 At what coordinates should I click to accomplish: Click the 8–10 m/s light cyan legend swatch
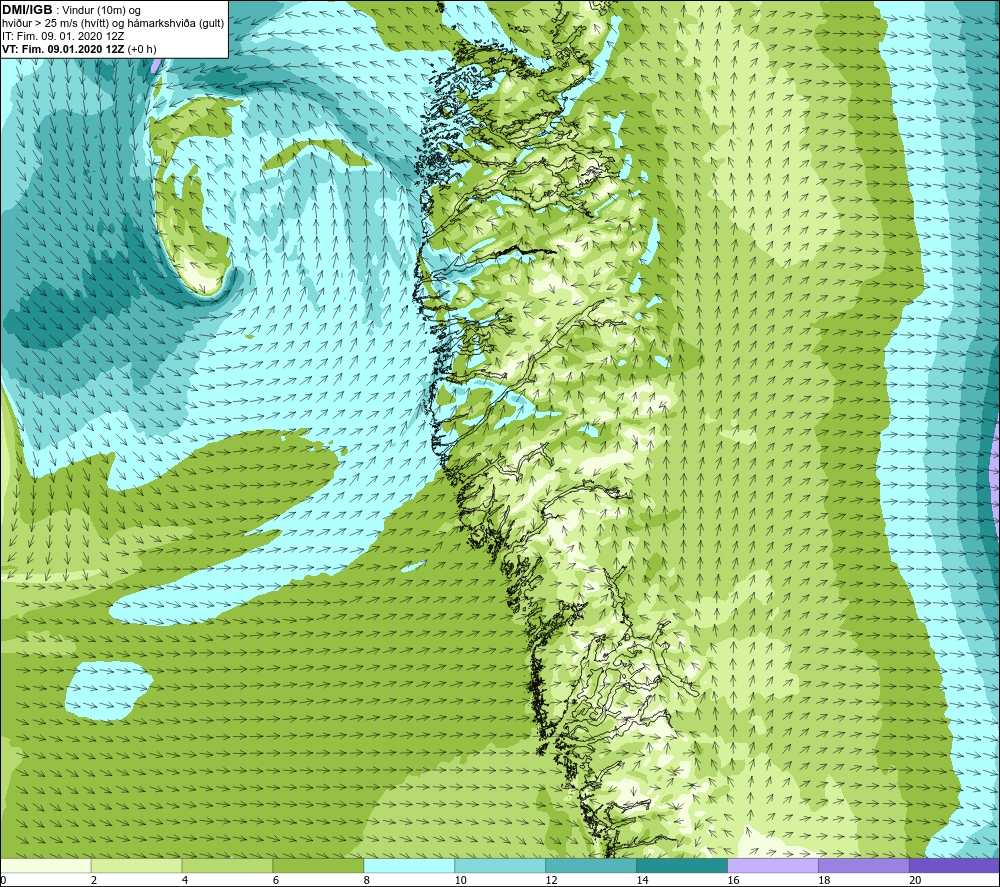tap(409, 865)
